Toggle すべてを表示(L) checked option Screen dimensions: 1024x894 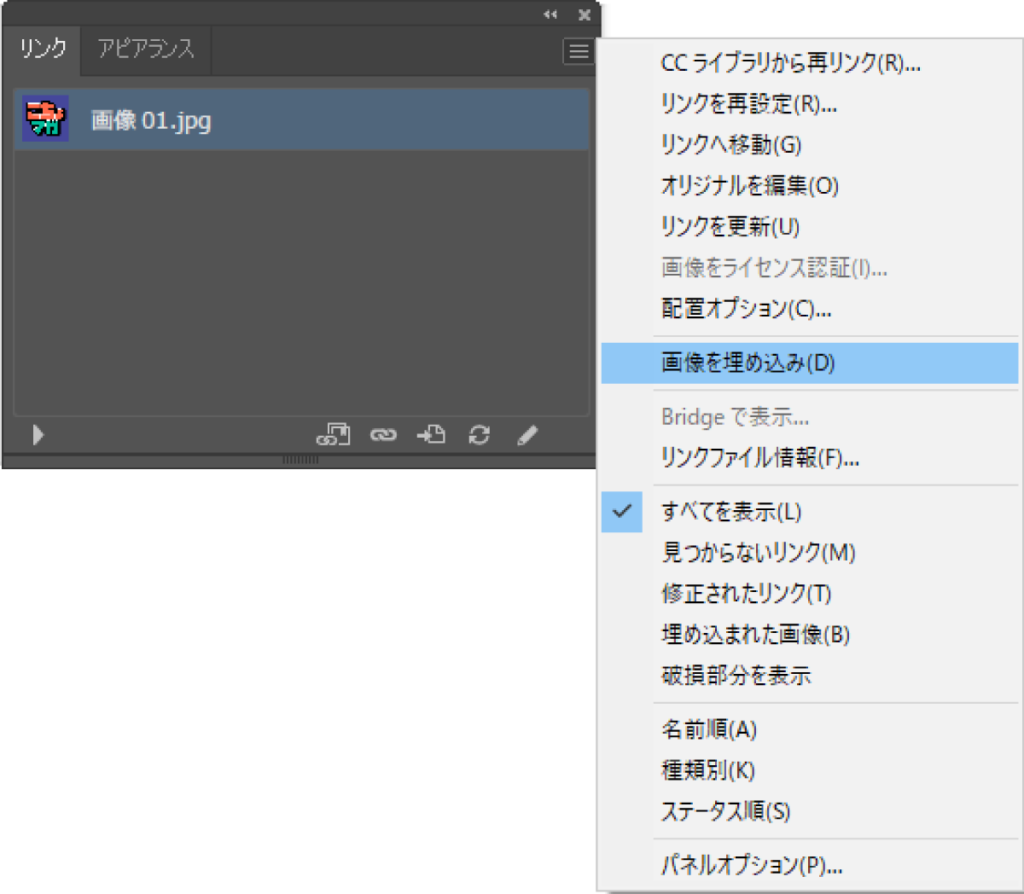[x=732, y=512]
